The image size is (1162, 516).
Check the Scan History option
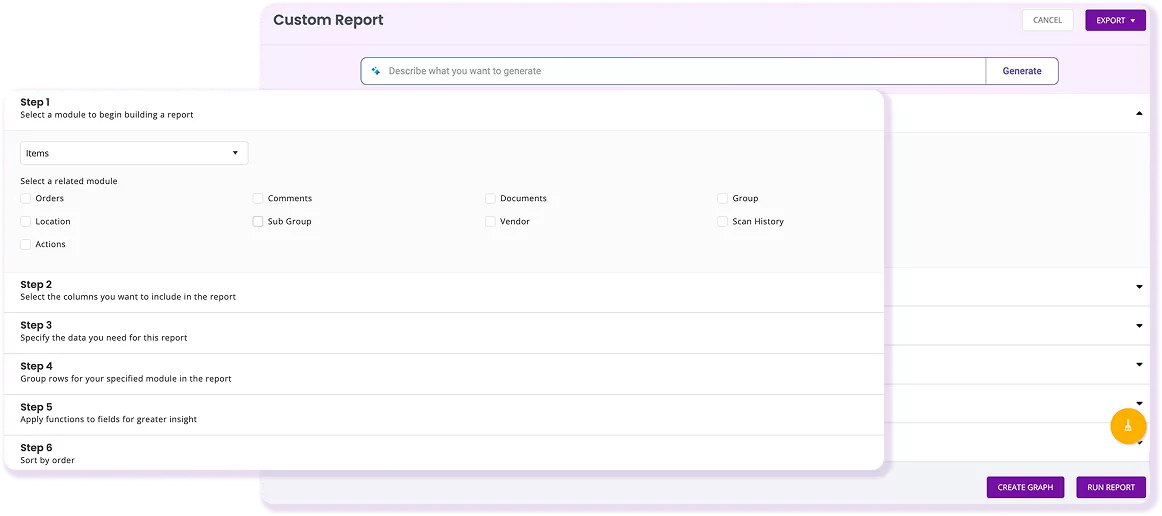coord(723,221)
